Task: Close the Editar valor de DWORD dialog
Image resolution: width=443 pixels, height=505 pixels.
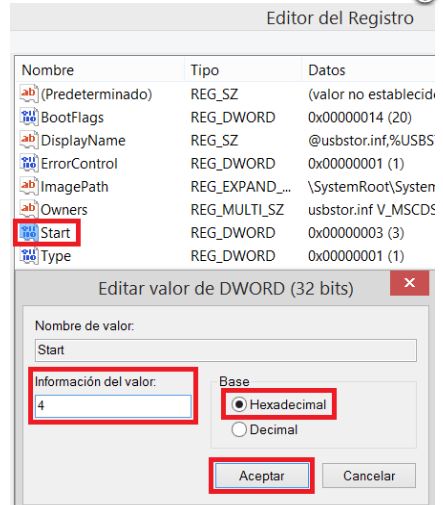Action: (409, 283)
